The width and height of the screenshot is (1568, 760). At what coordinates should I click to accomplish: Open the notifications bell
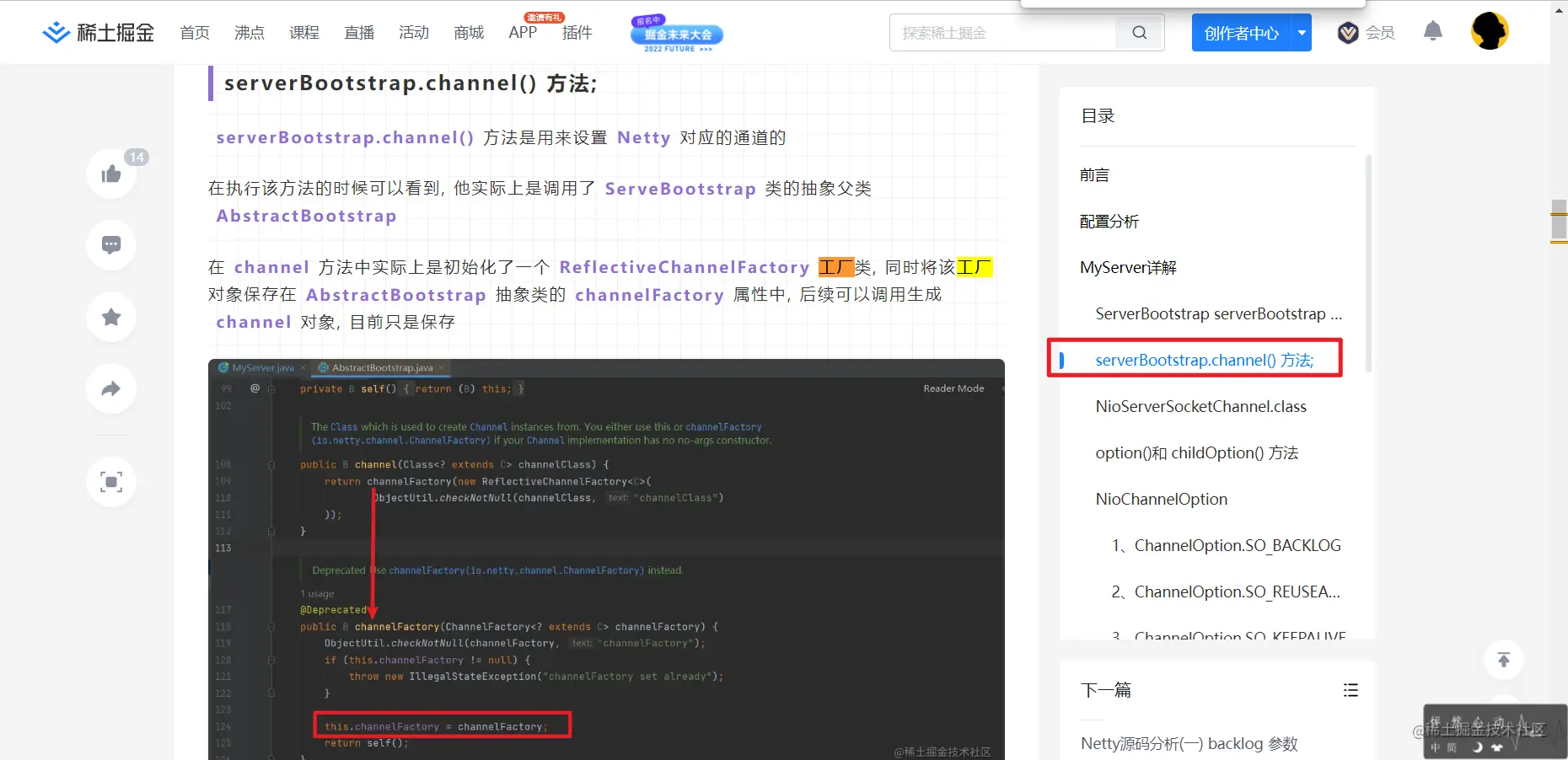(x=1432, y=32)
